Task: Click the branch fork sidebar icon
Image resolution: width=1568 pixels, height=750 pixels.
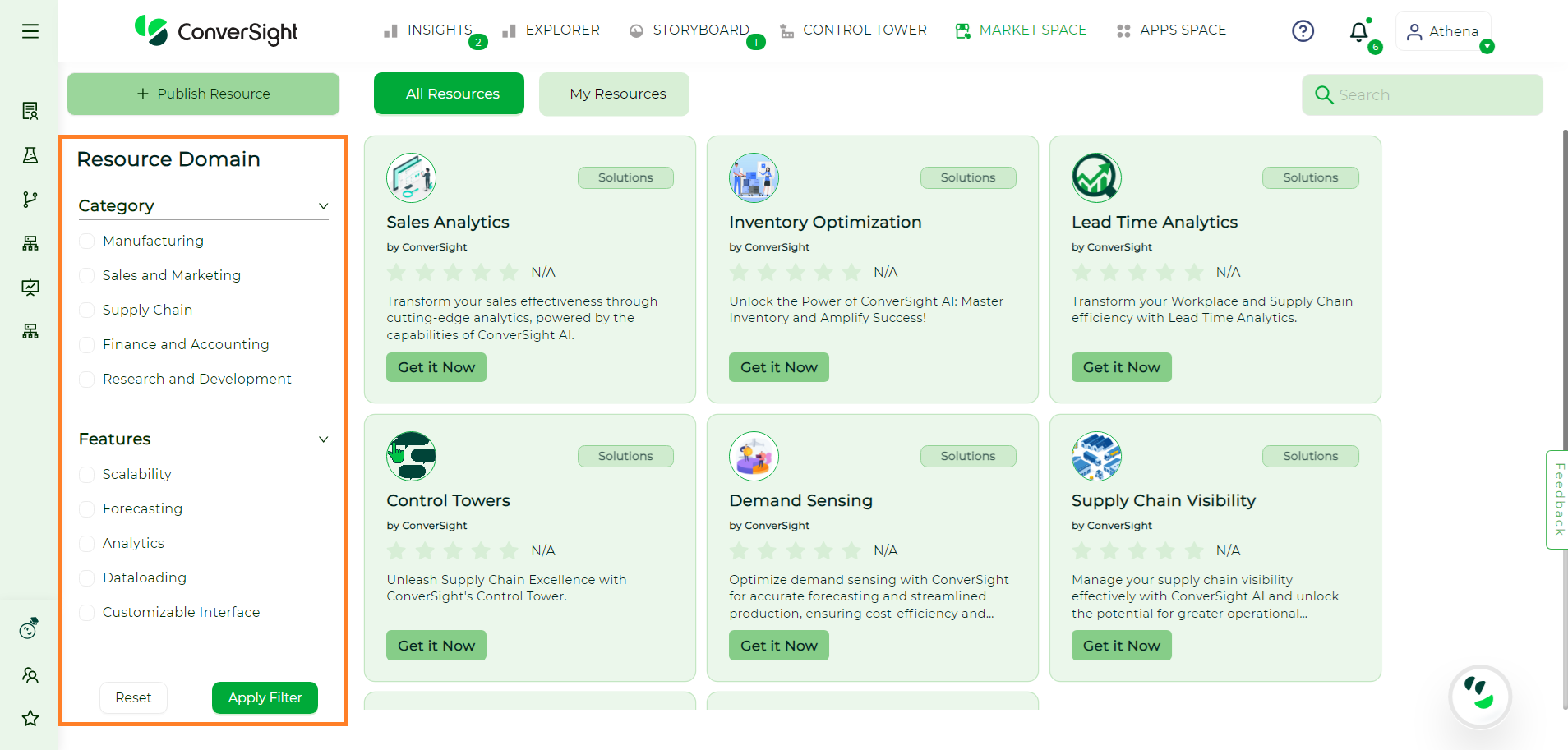Action: pyautogui.click(x=30, y=200)
